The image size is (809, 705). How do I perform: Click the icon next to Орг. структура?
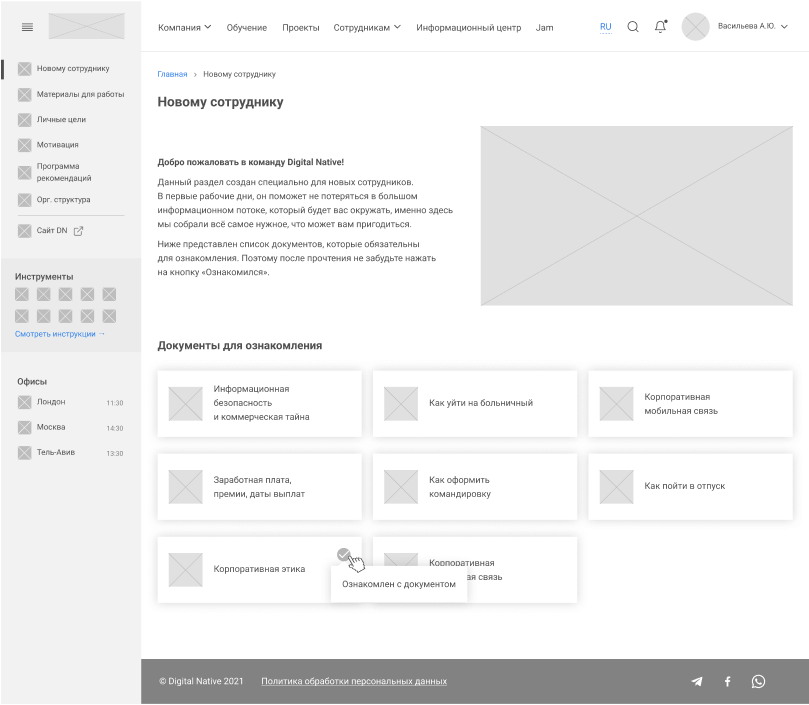pyautogui.click(x=24, y=200)
